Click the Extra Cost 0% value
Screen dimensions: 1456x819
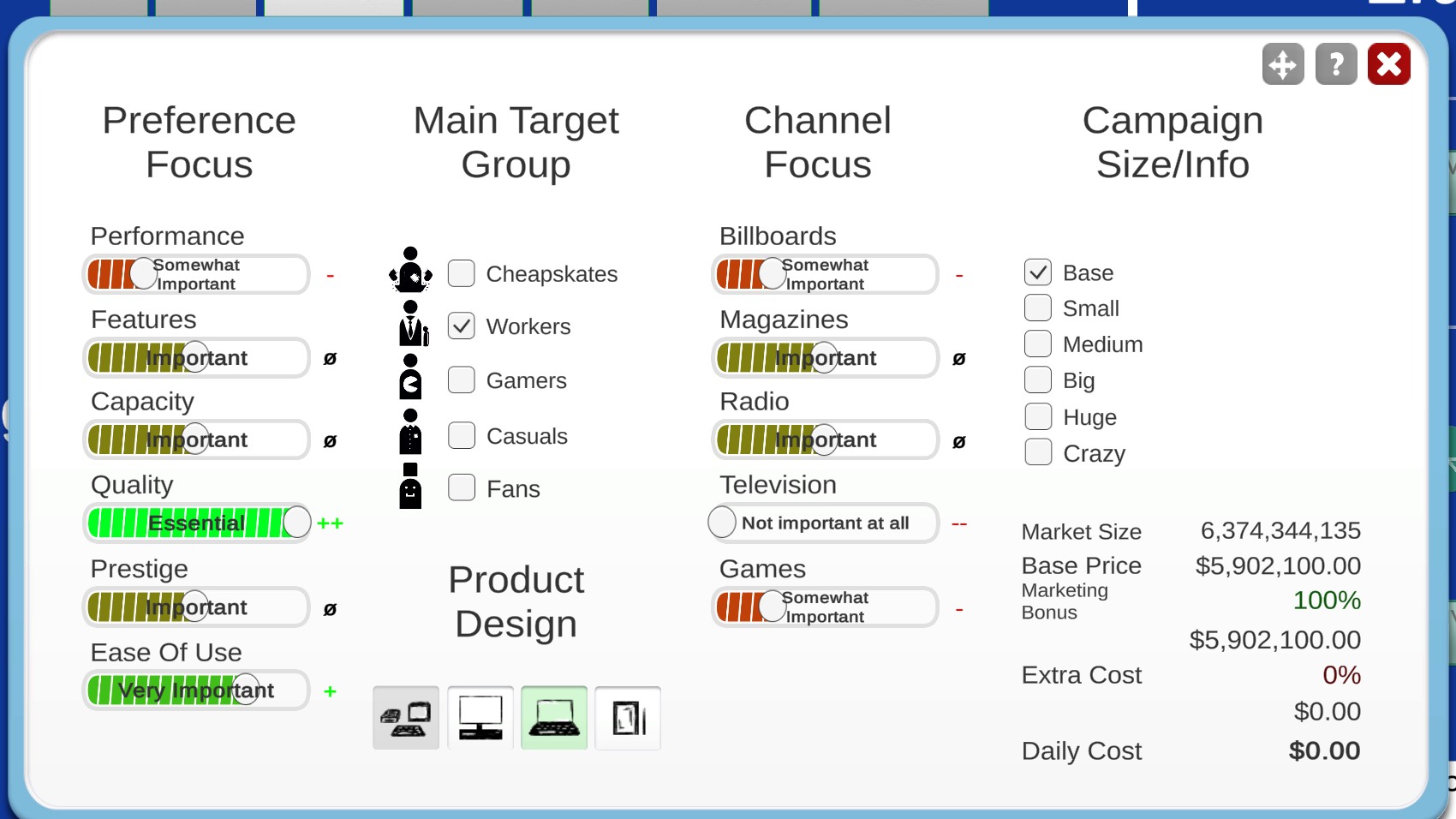pos(1341,675)
